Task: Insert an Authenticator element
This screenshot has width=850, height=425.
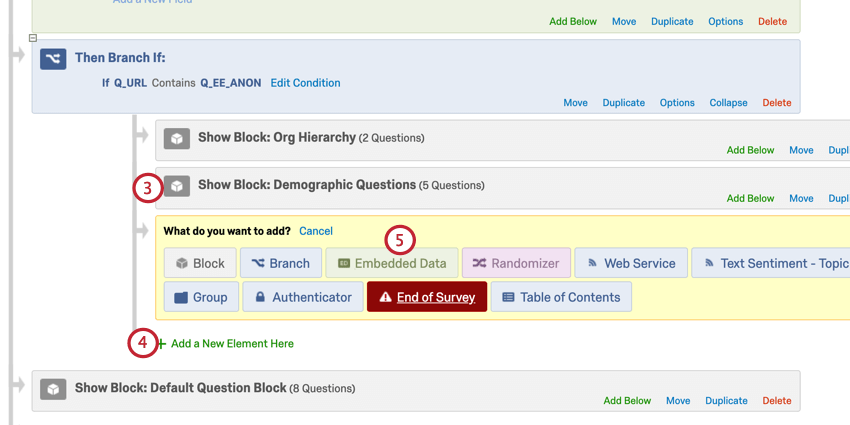Action: click(x=303, y=297)
